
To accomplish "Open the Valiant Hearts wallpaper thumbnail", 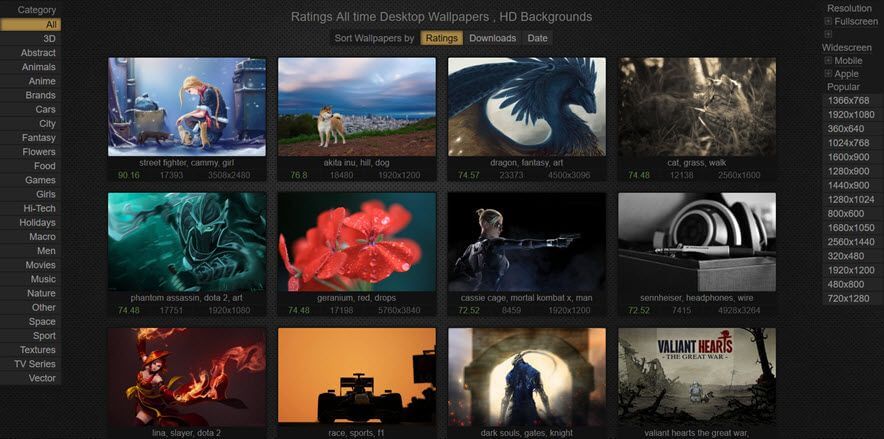I will (x=697, y=377).
